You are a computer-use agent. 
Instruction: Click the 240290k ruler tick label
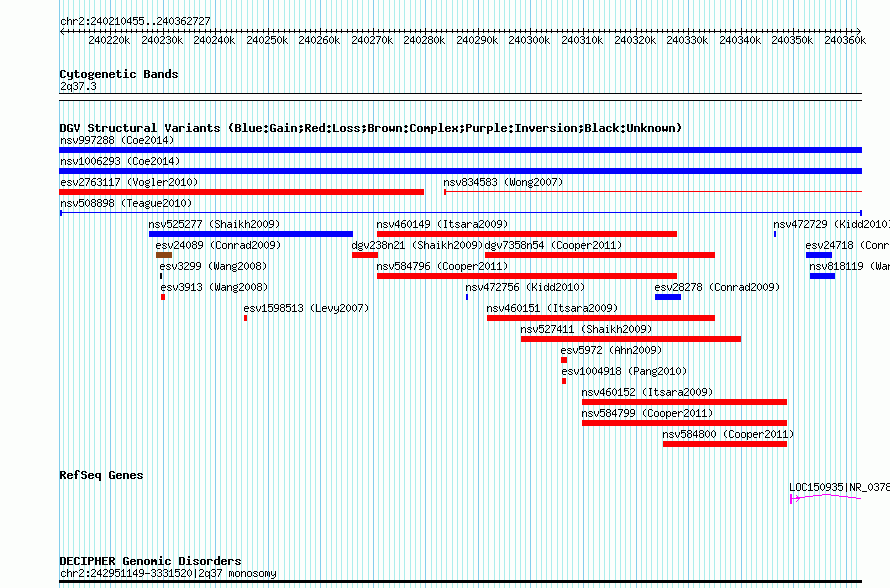477,40
